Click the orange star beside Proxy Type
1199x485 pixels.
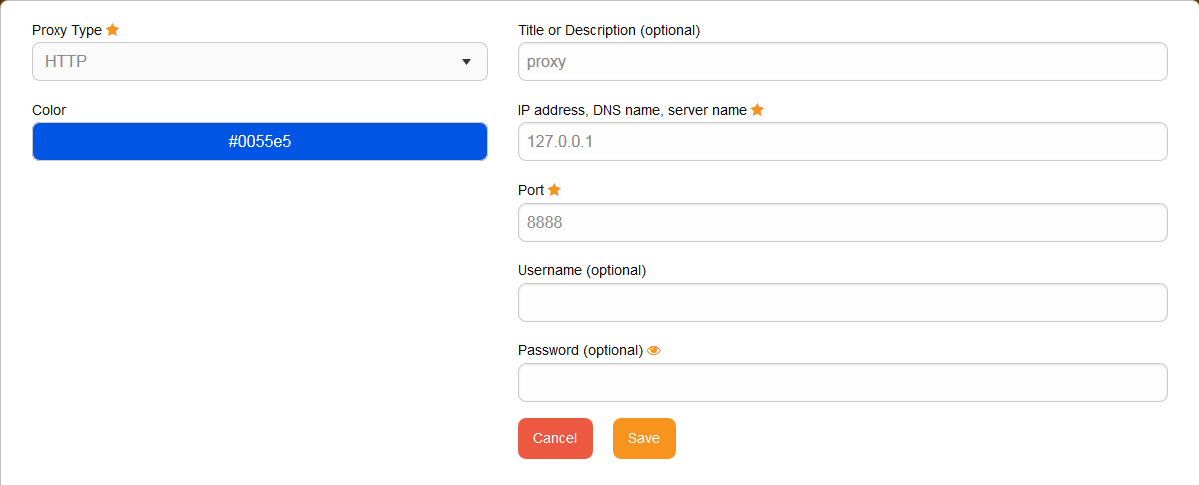coord(112,30)
